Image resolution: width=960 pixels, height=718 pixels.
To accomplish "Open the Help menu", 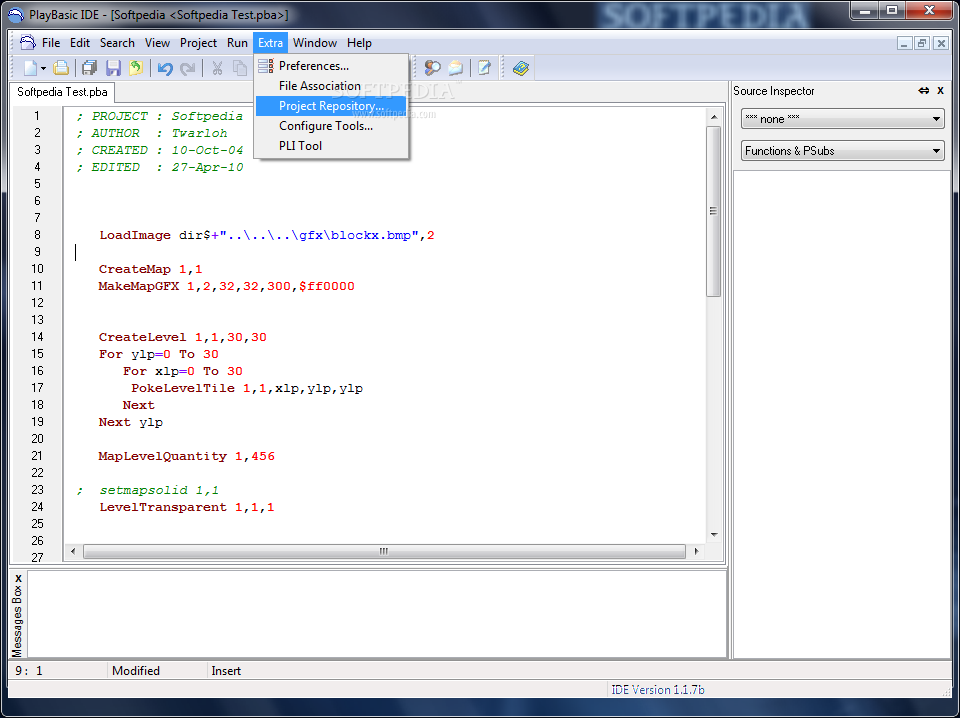I will coord(359,43).
